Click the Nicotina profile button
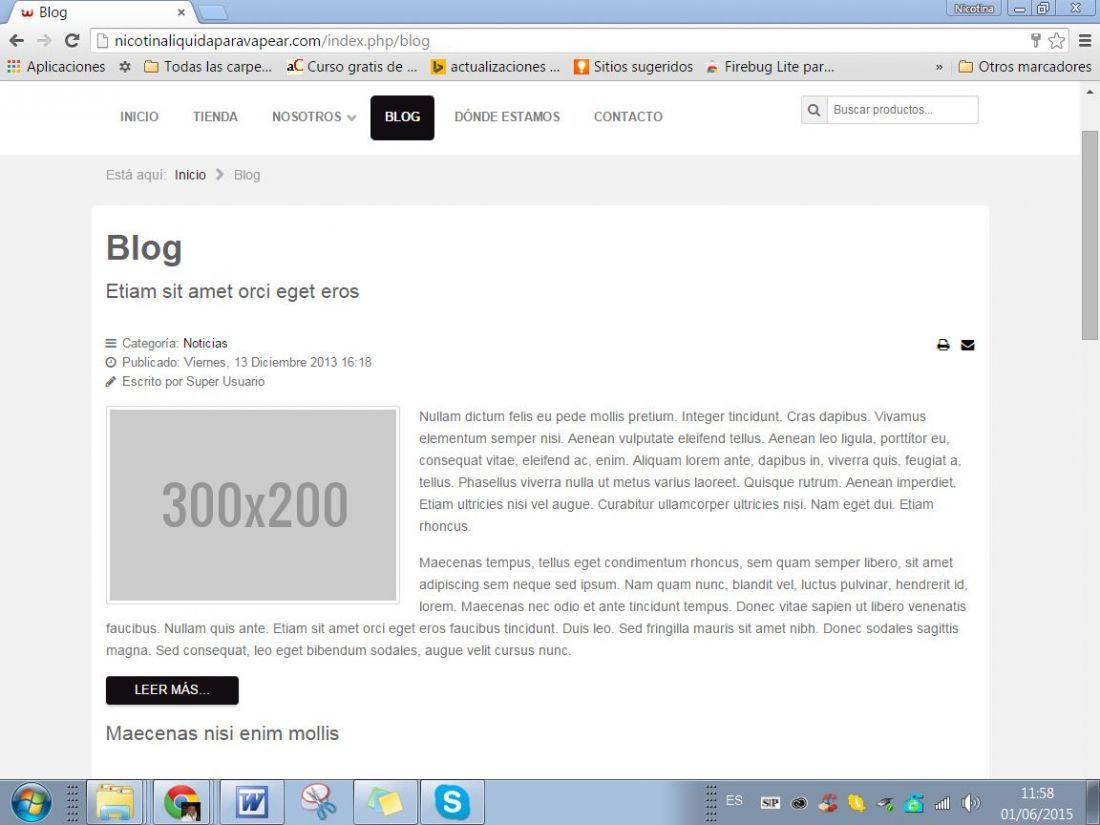This screenshot has width=1100, height=825. (x=974, y=9)
